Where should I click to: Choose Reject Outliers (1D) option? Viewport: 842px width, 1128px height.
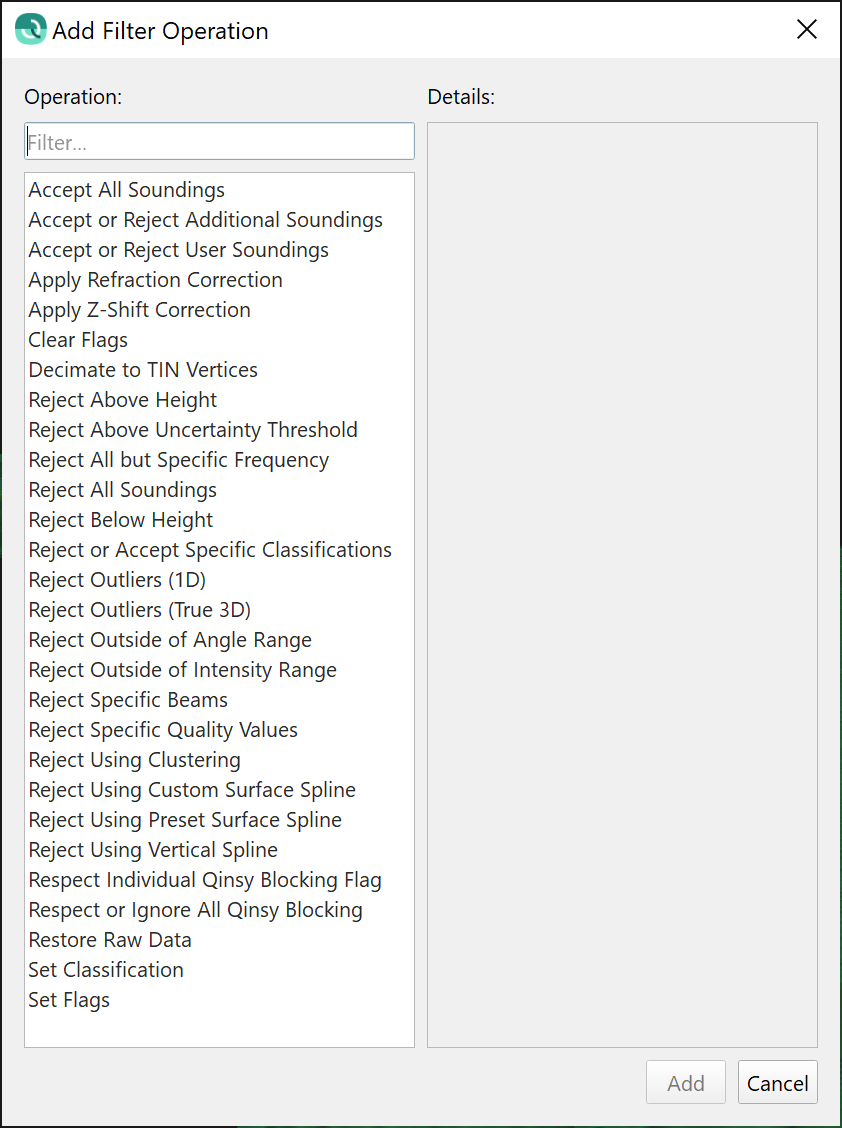coord(117,580)
